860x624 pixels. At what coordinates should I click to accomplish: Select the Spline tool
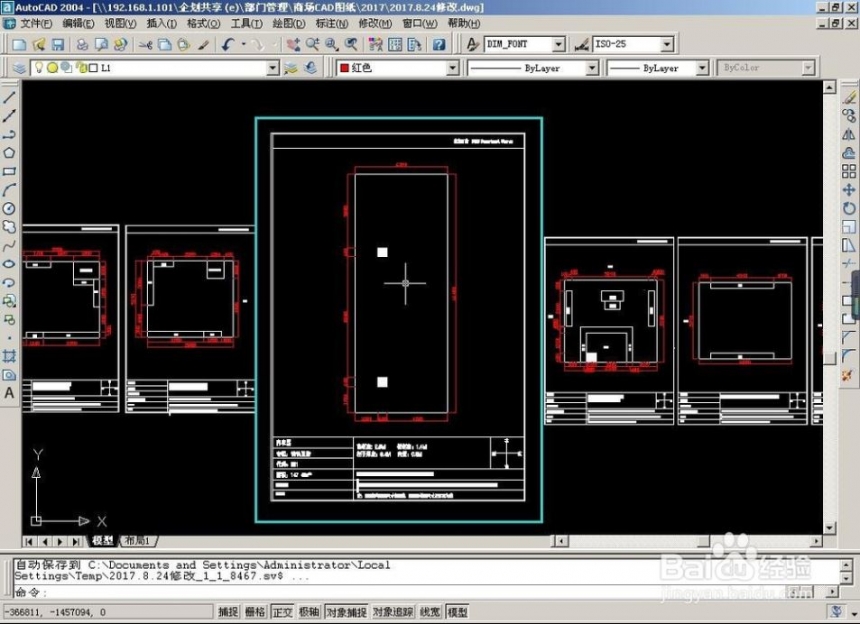pos(9,246)
